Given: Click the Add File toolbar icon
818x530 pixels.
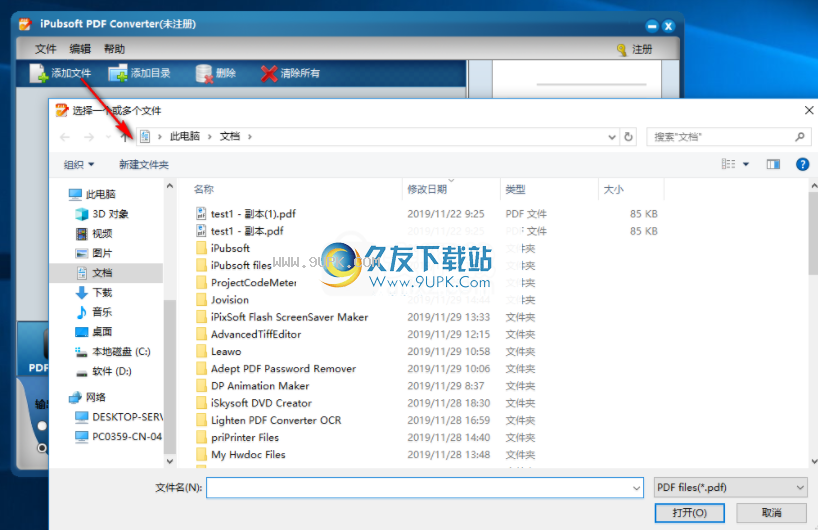Looking at the screenshot, I should (x=39, y=73).
